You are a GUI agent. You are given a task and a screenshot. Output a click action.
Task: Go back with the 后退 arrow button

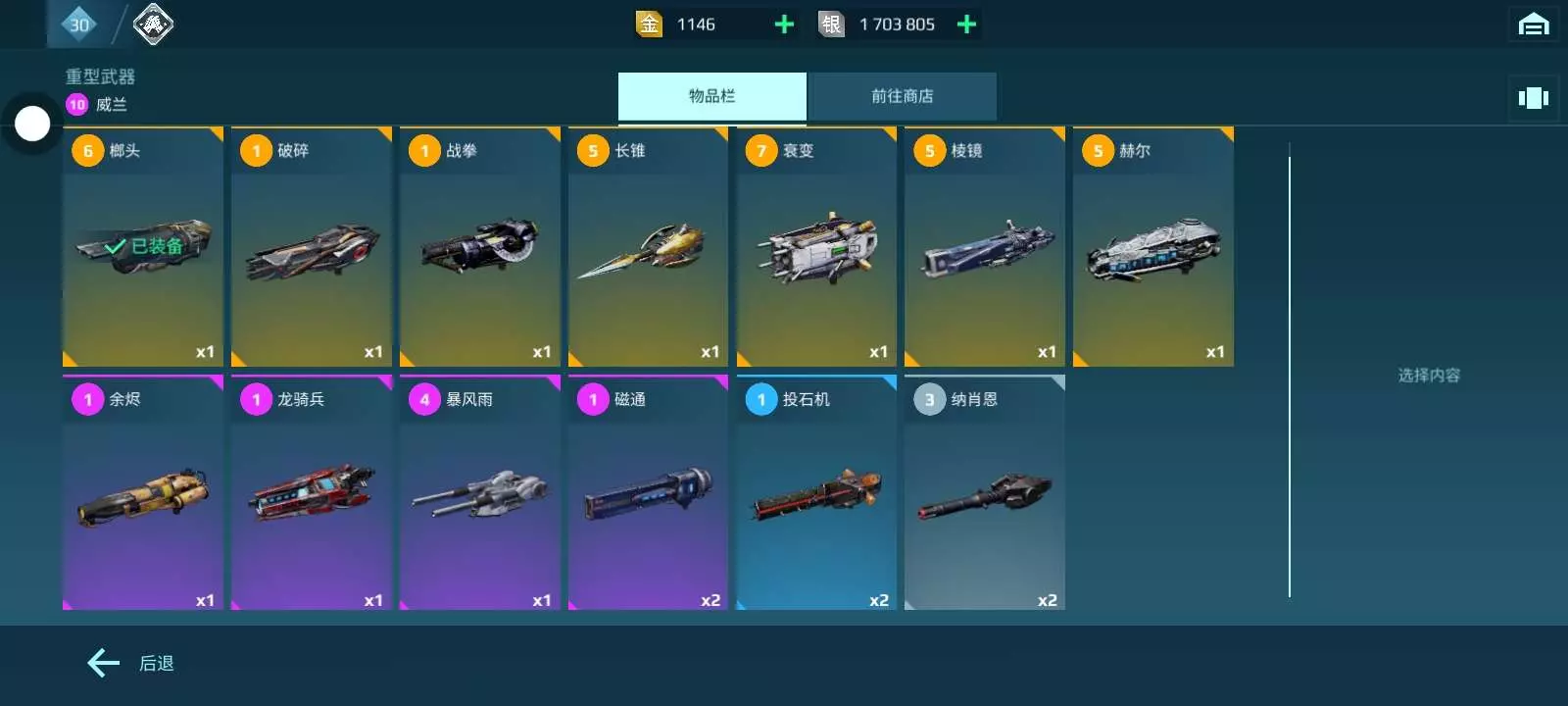click(131, 663)
